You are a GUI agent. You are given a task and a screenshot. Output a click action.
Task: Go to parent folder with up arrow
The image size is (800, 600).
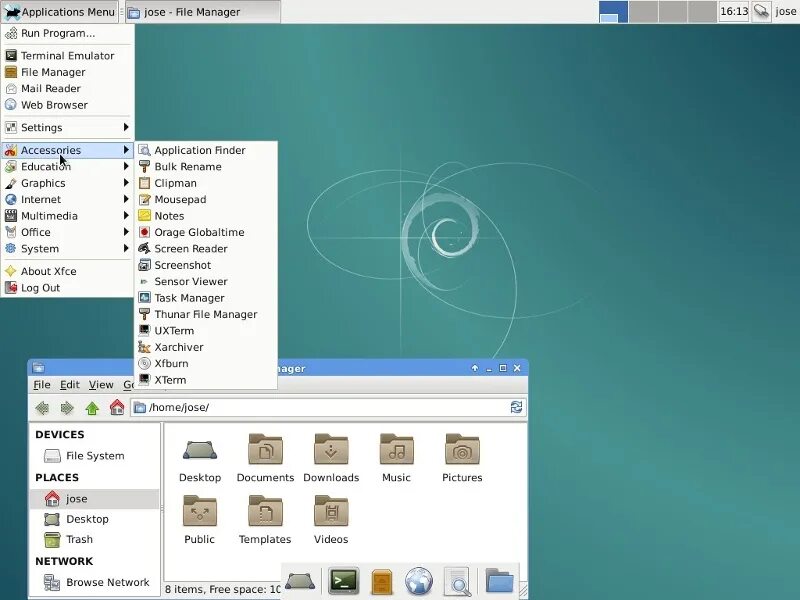click(x=92, y=408)
